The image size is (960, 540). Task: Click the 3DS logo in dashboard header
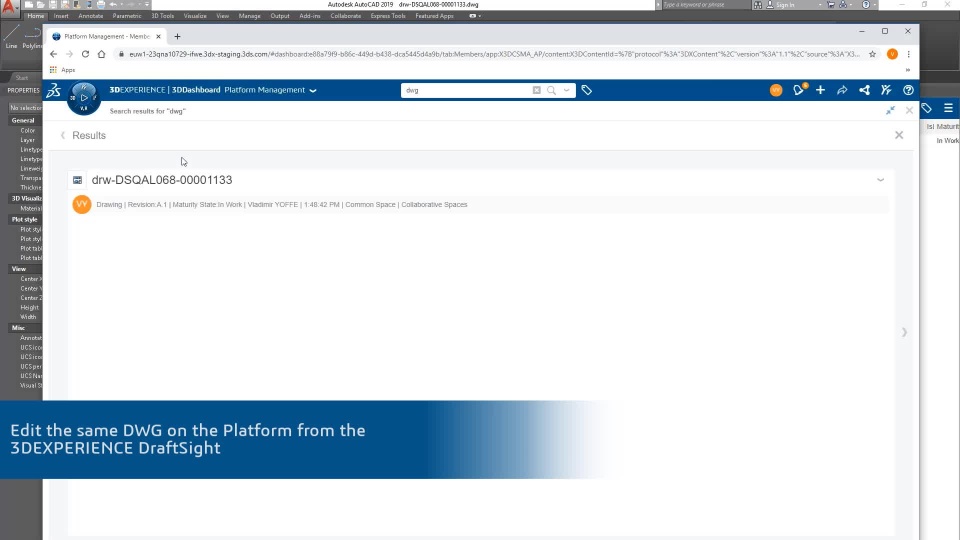(53, 91)
